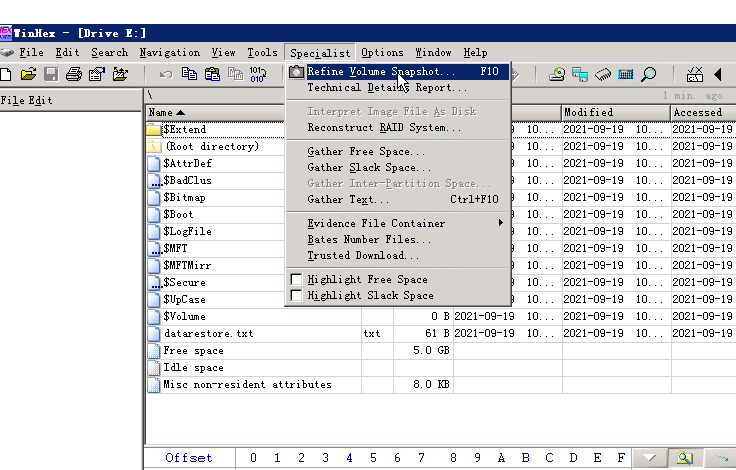This screenshot has height=470, width=736.
Task: Click the Paste clipboard toolbar icon
Action: coord(212,74)
